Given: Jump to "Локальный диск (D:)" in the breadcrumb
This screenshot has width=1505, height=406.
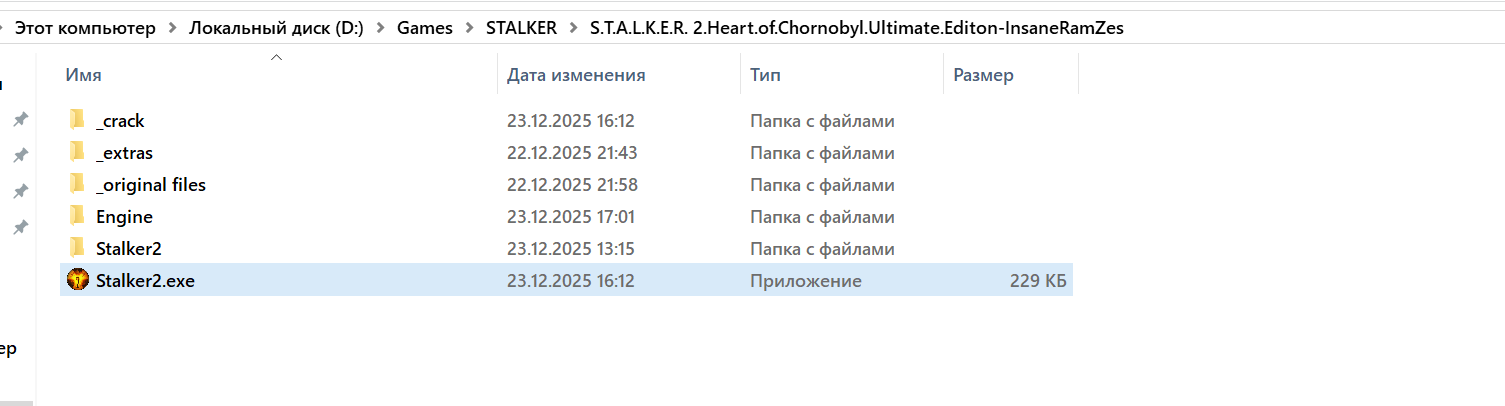Looking at the screenshot, I should coord(276,29).
